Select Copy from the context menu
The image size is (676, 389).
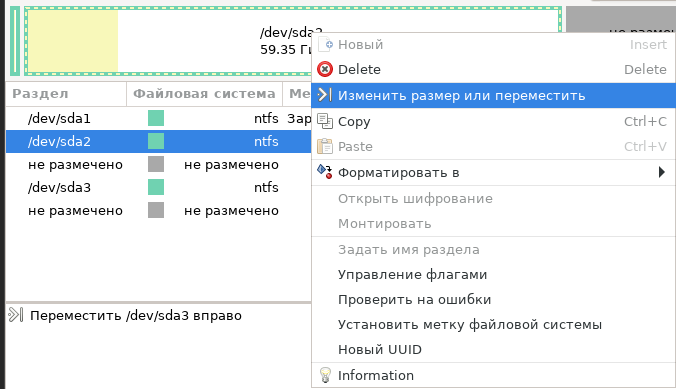(x=493, y=122)
